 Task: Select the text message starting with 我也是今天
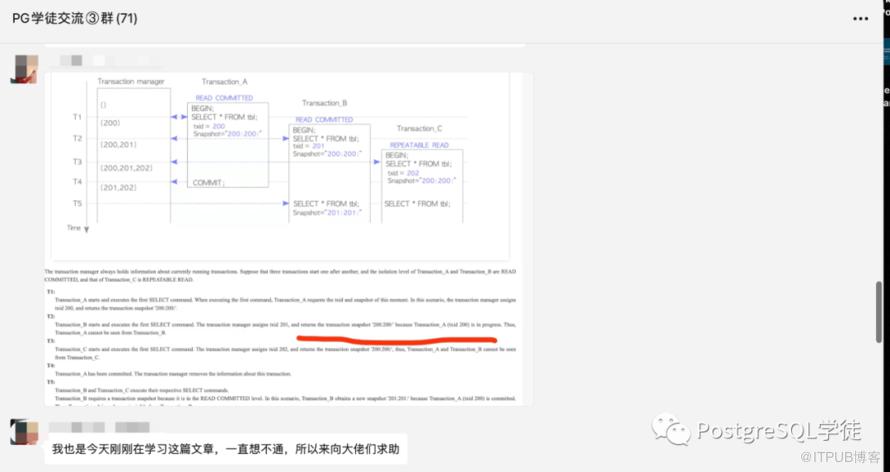225,450
